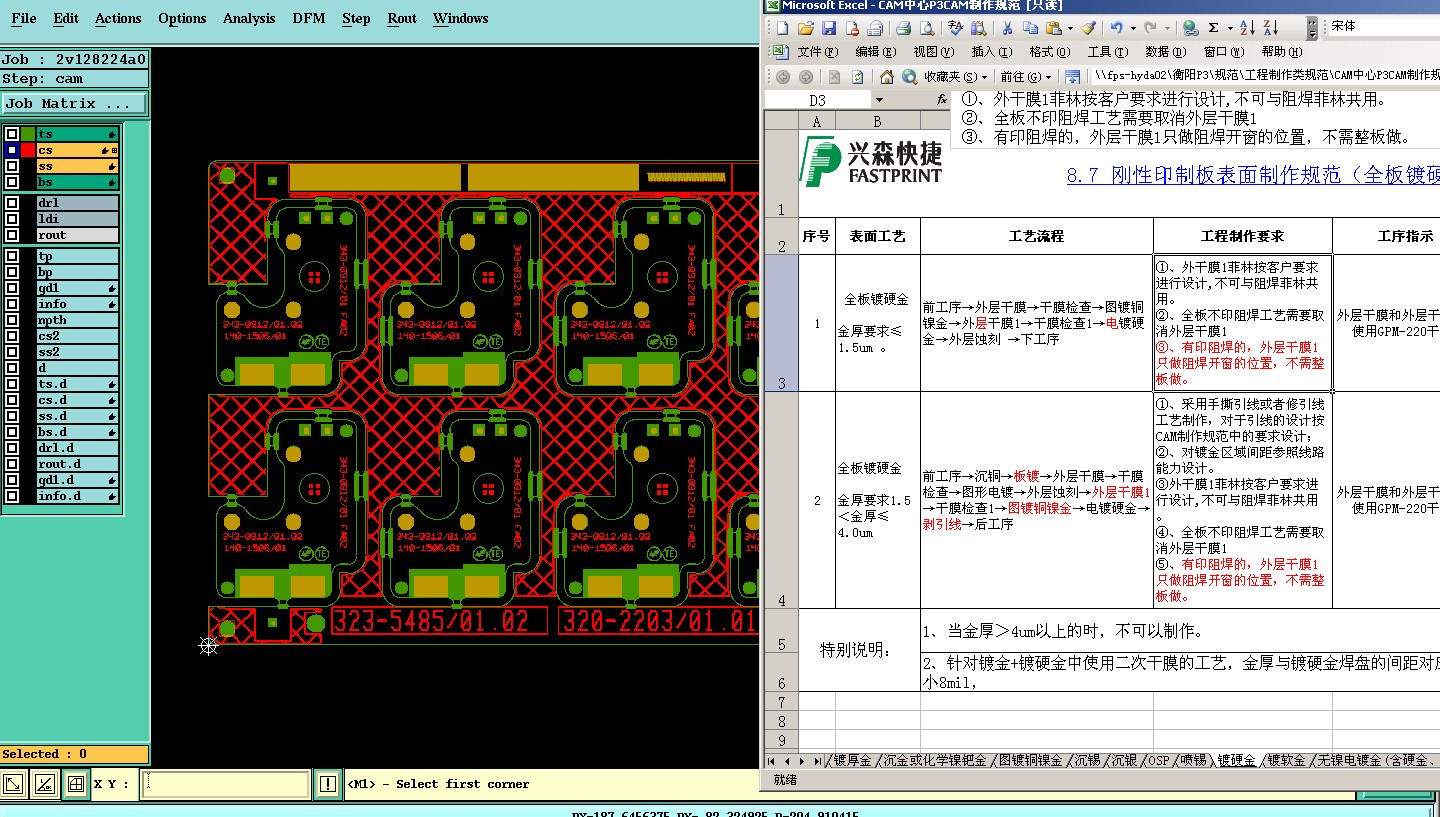The width and height of the screenshot is (1440, 817).
Task: Switch to the 镀软金 sheet tab
Action: click(1285, 761)
